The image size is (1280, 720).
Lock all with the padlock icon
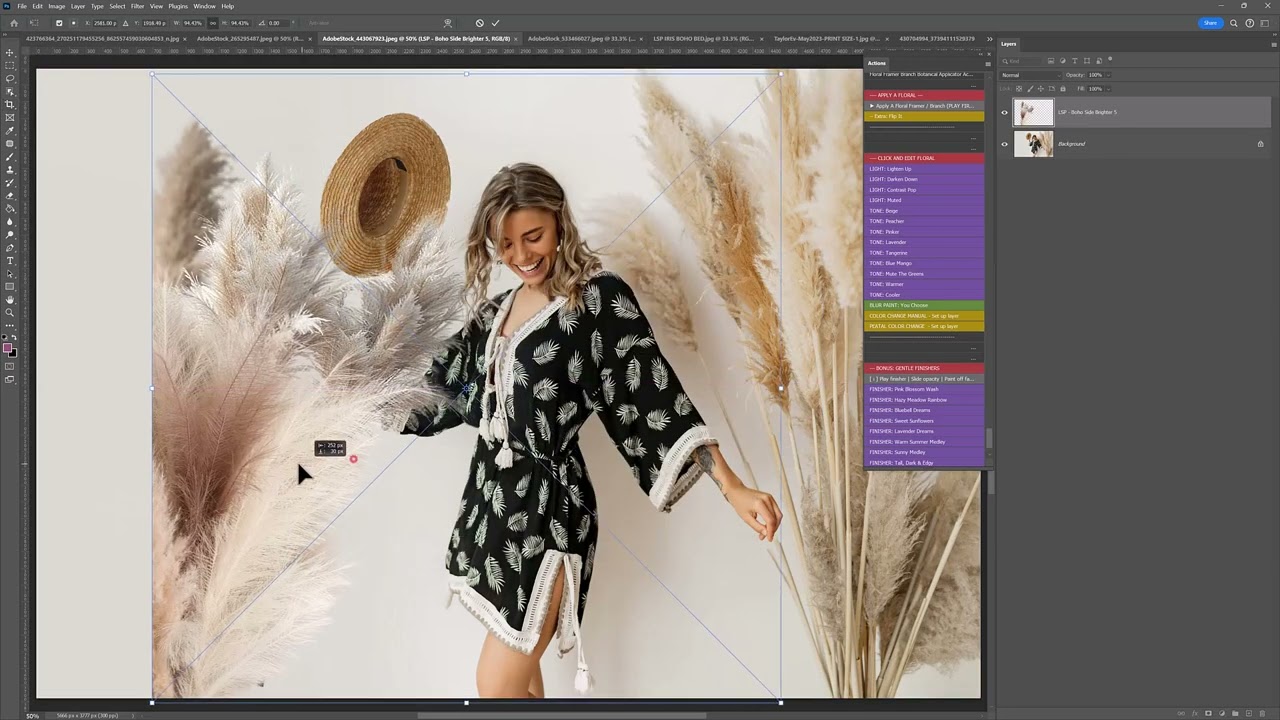pyautogui.click(x=1062, y=88)
